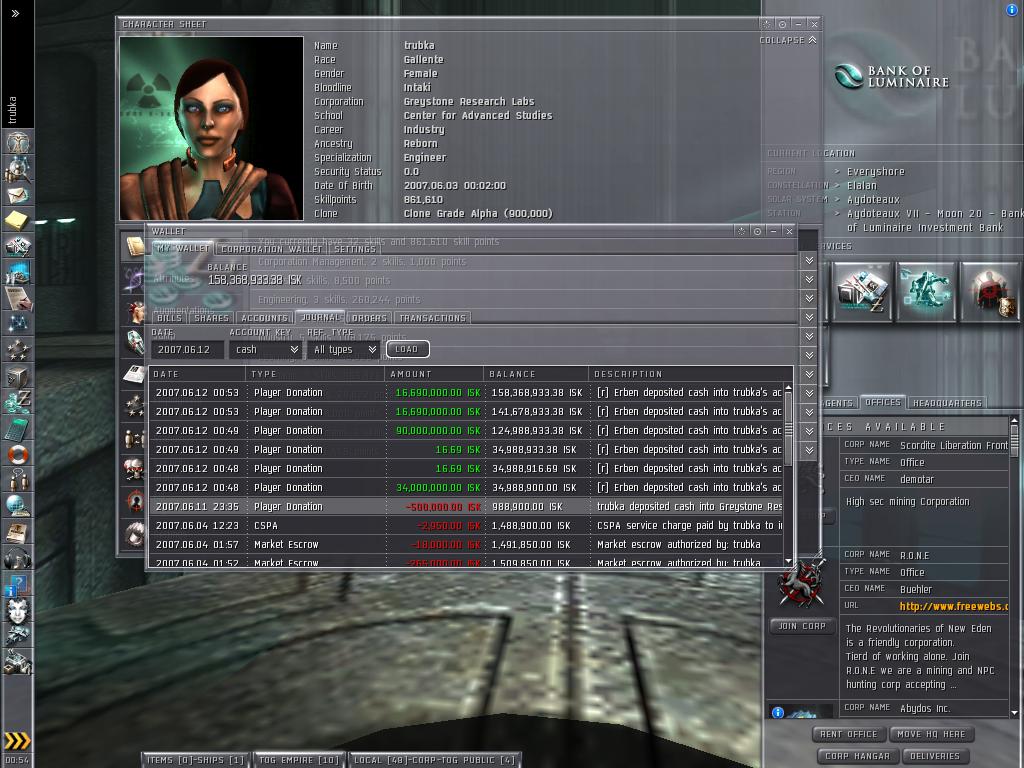This screenshot has width=1024, height=768.
Task: Open People and Places magnifier icon
Action: coord(18,168)
